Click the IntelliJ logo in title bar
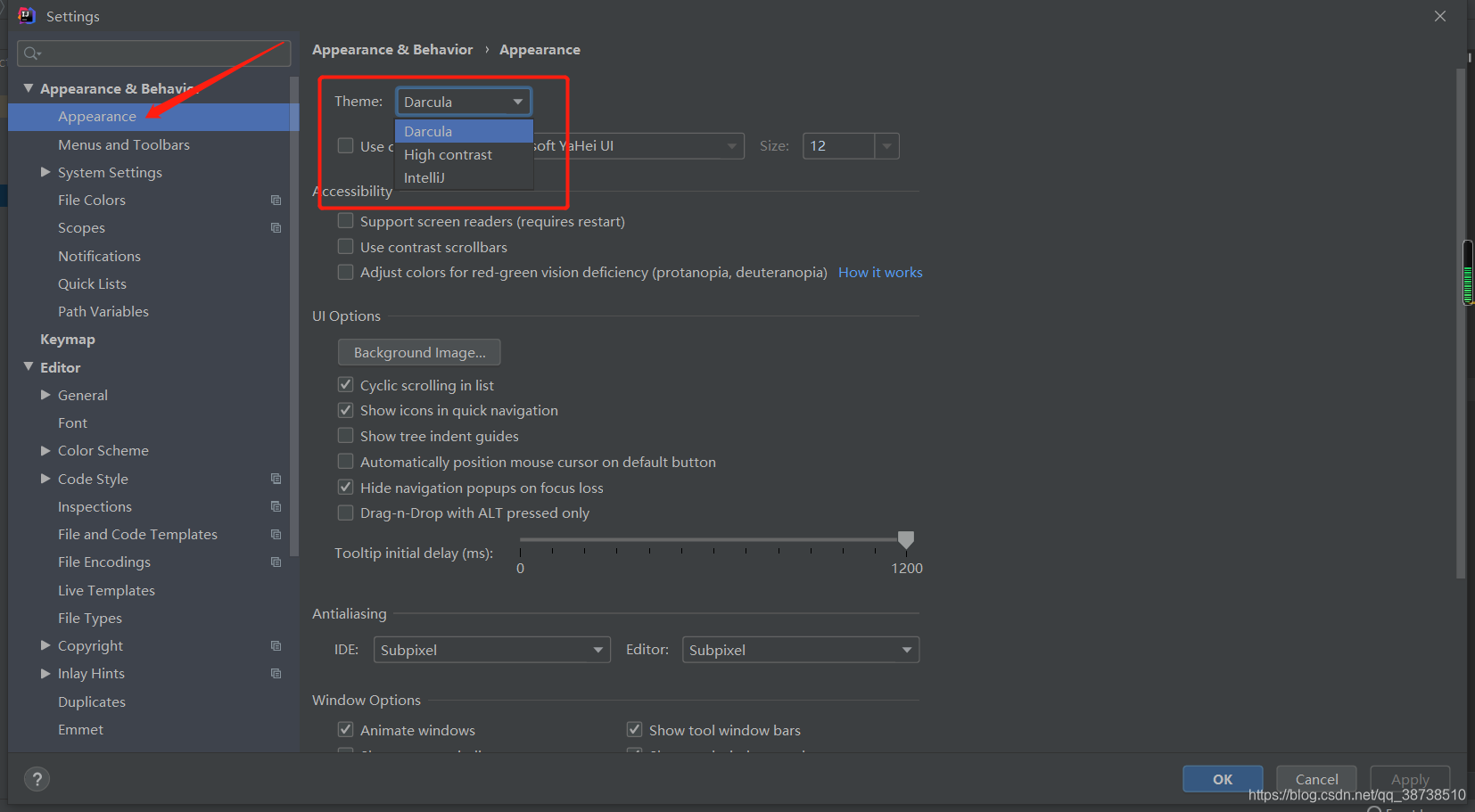Viewport: 1475px width, 812px height. pos(27,15)
